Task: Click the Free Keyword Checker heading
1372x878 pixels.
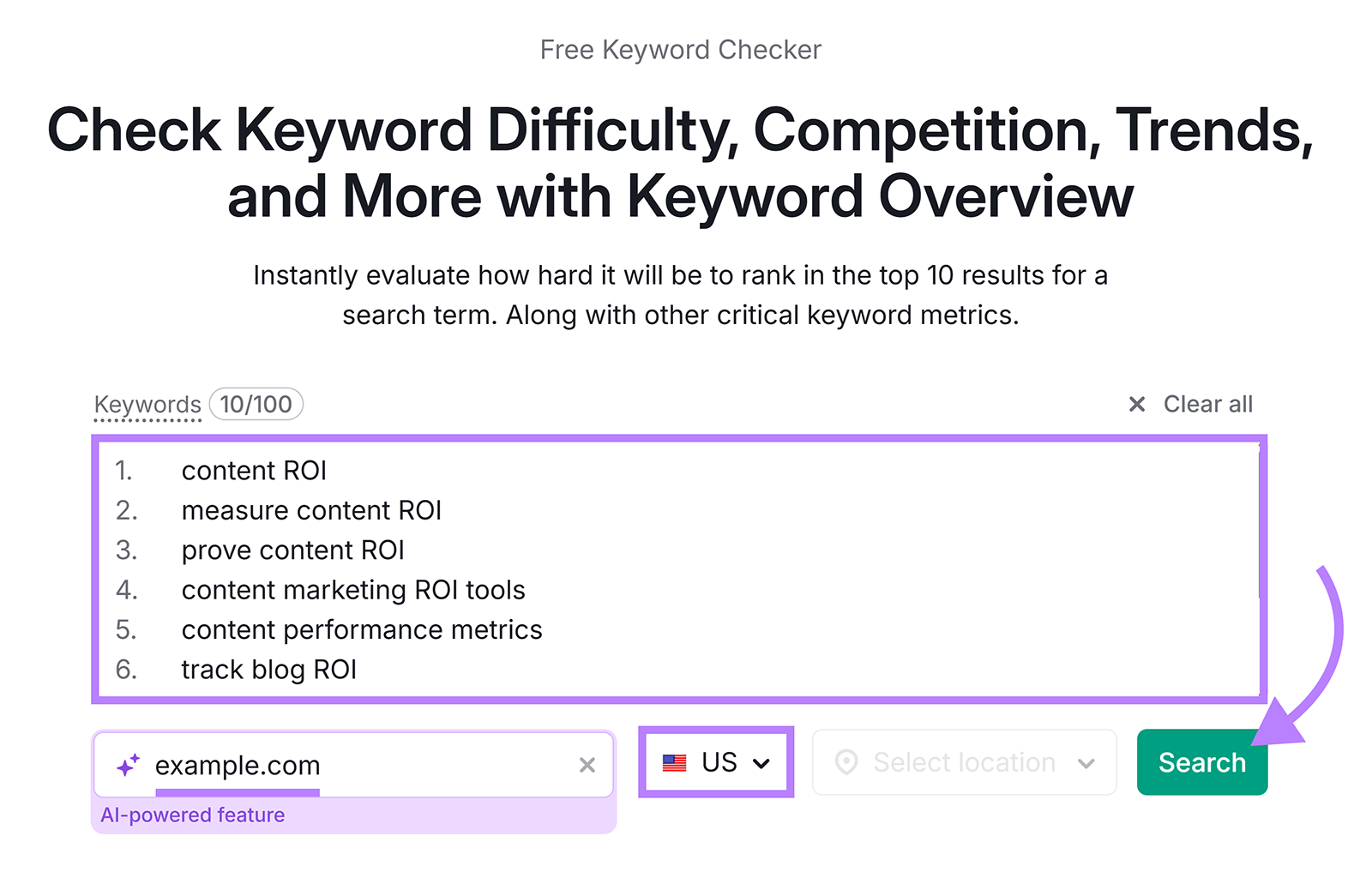Action: coord(682,49)
